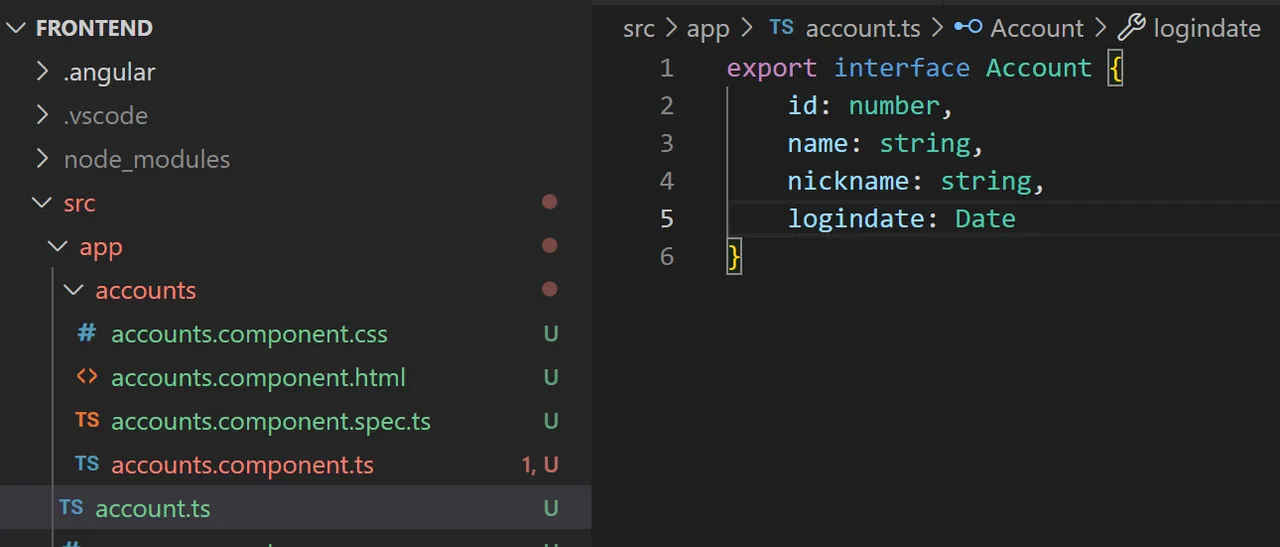1280x547 pixels.
Task: Click the Account breadcrumb segment
Action: (x=1037, y=29)
